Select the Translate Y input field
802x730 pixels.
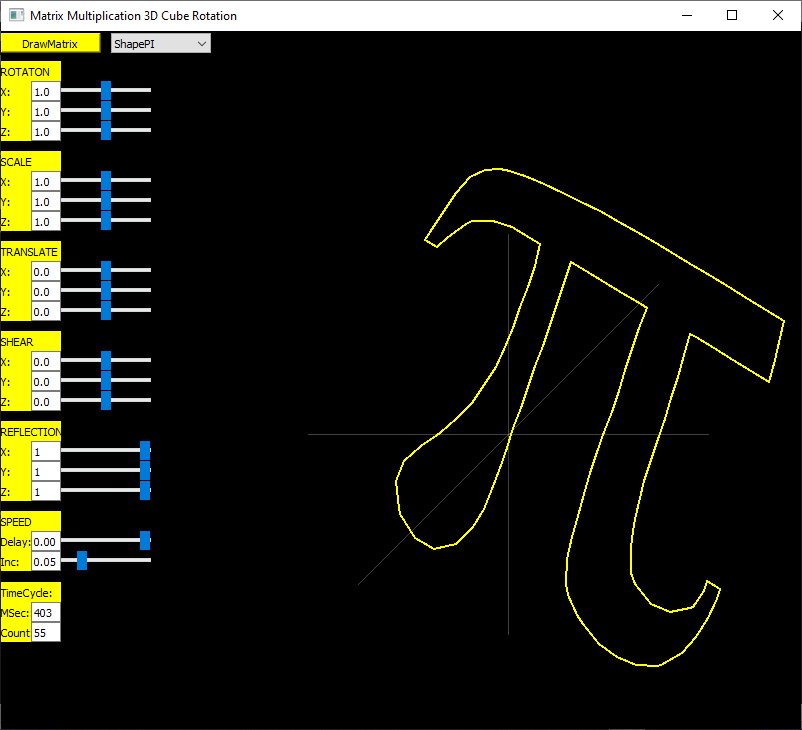[46, 292]
